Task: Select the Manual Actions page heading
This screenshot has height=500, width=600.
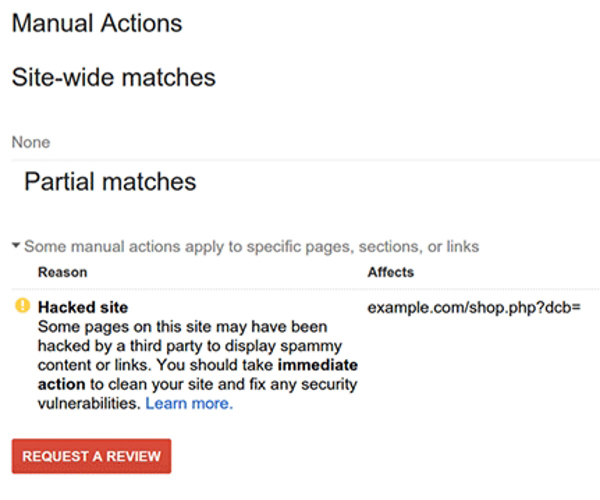Action: 97,23
